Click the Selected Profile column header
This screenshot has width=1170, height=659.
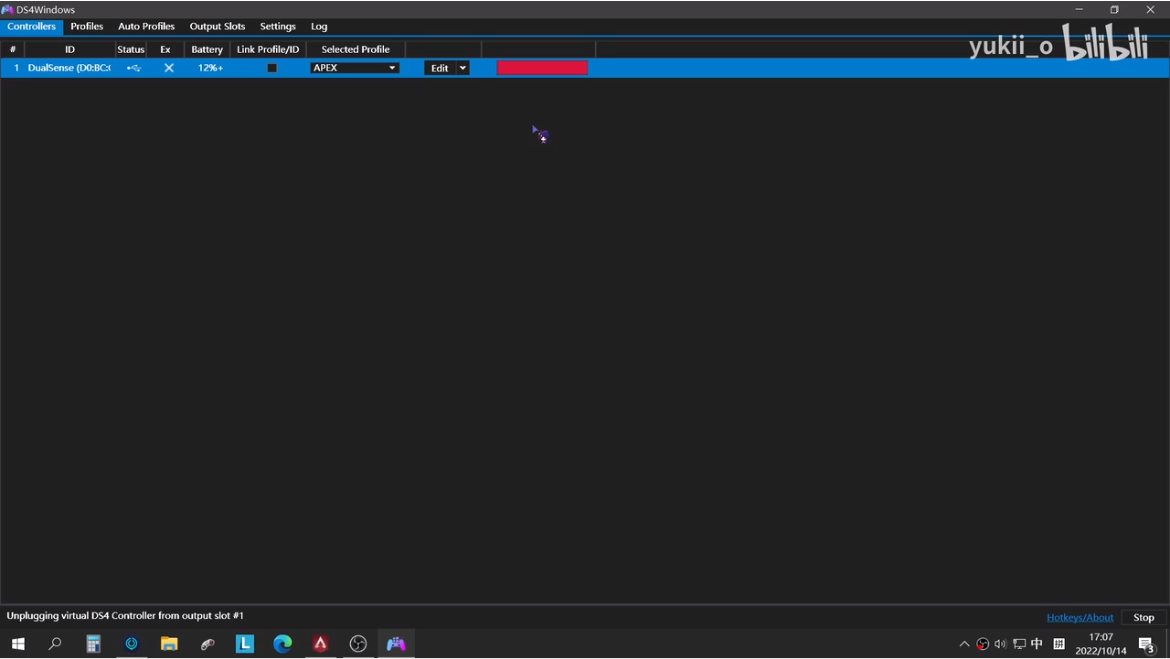(x=355, y=49)
